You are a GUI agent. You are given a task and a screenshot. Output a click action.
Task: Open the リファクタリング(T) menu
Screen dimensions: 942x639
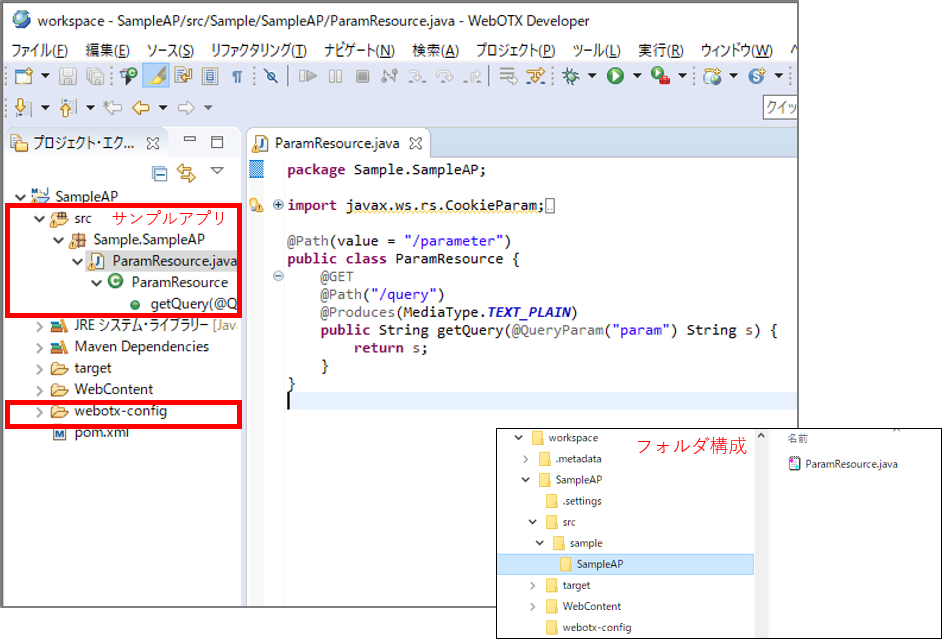click(258, 50)
